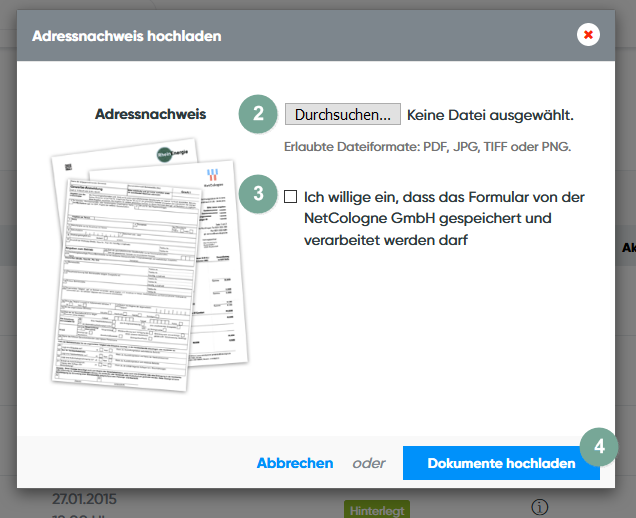Image resolution: width=636 pixels, height=518 pixels.
Task: Click the info icon below the dialog
Action: 538,507
